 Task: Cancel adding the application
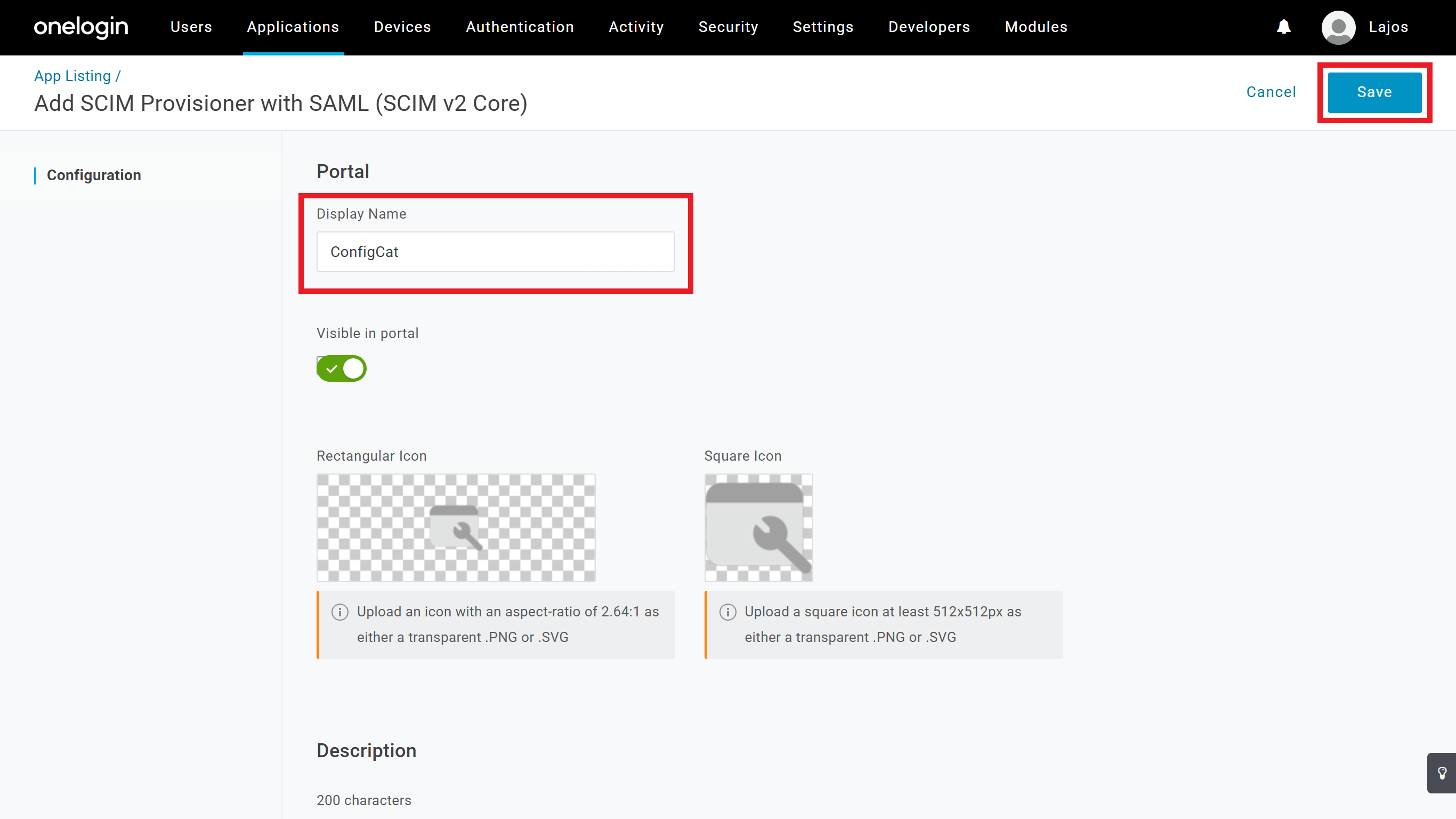(x=1271, y=92)
